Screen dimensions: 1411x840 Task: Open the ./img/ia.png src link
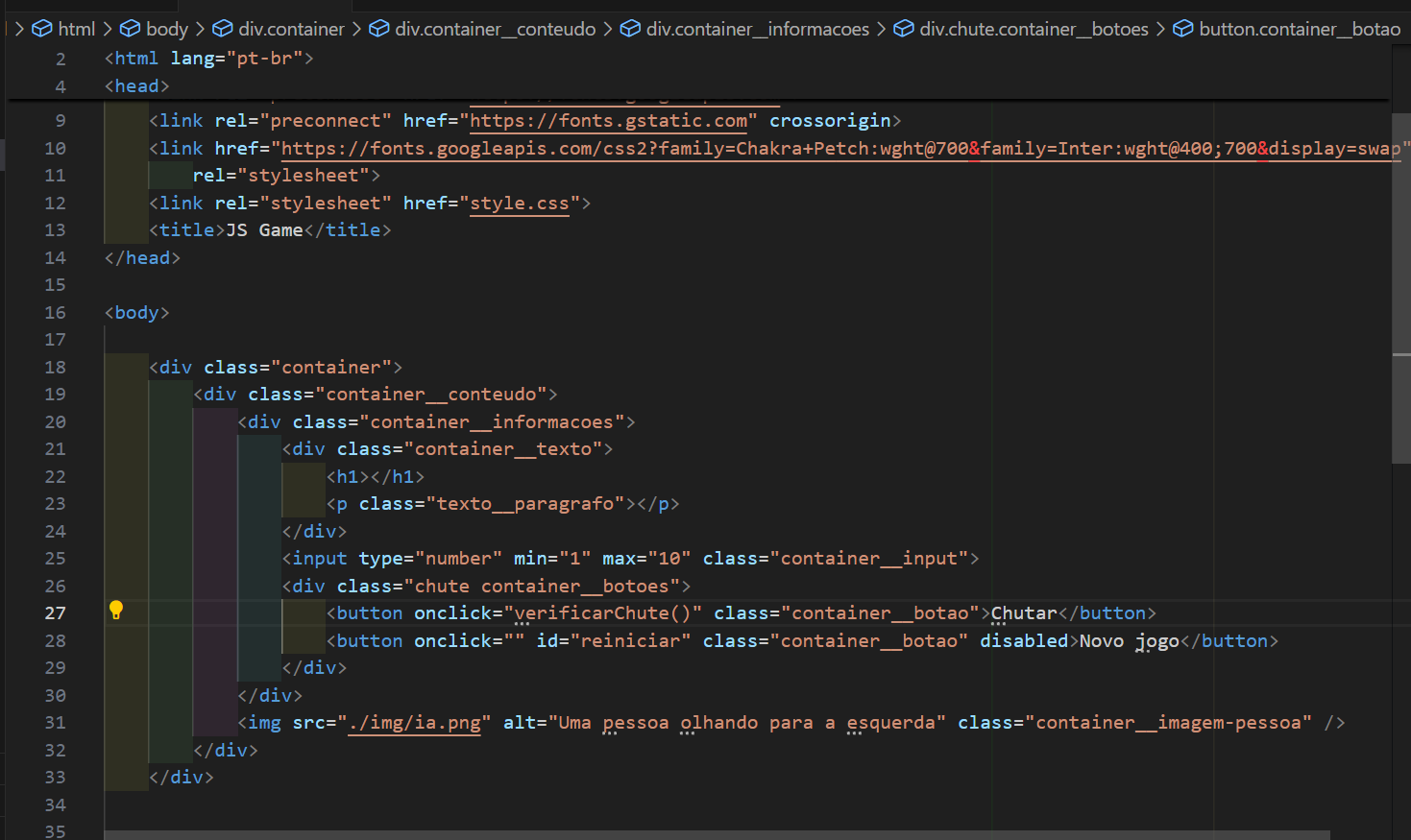click(x=414, y=723)
